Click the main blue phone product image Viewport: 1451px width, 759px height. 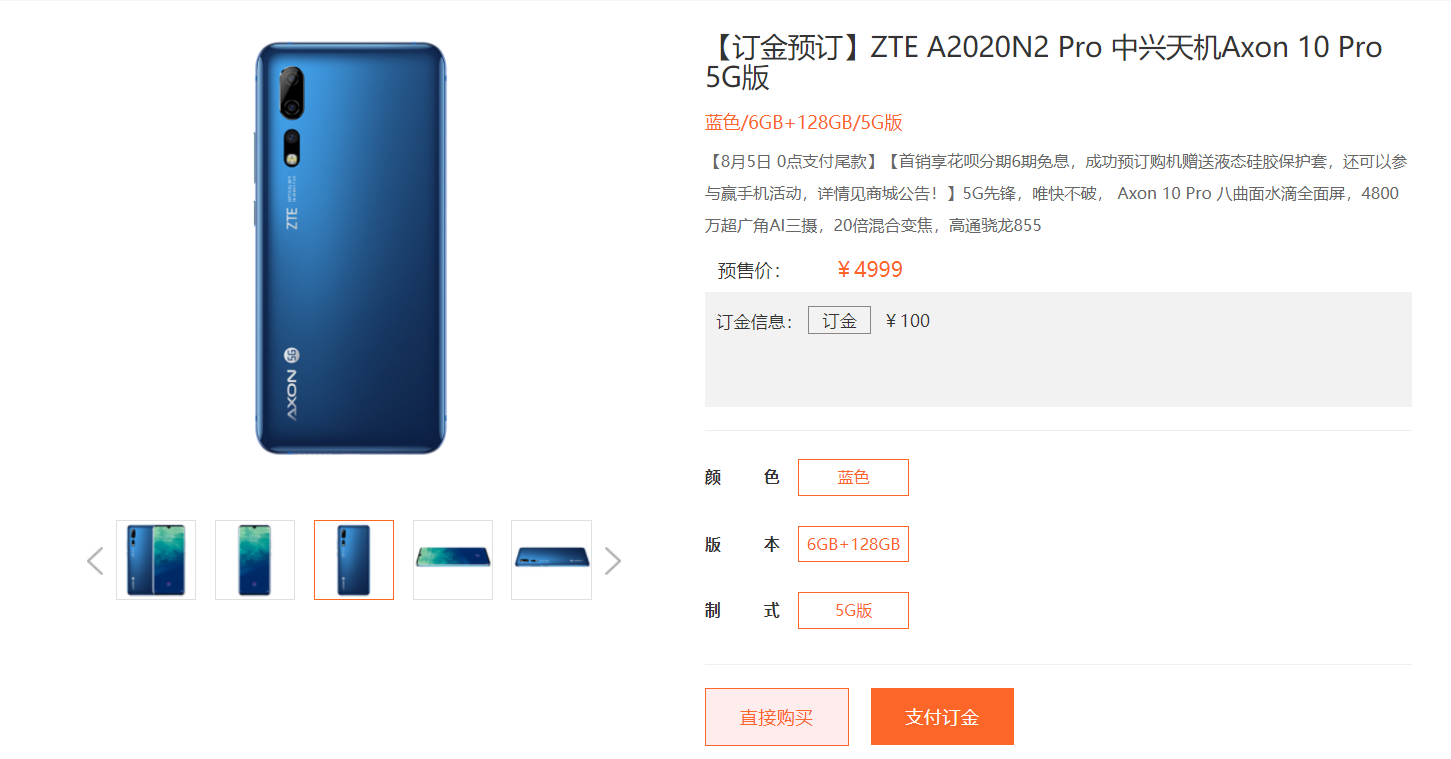click(350, 248)
